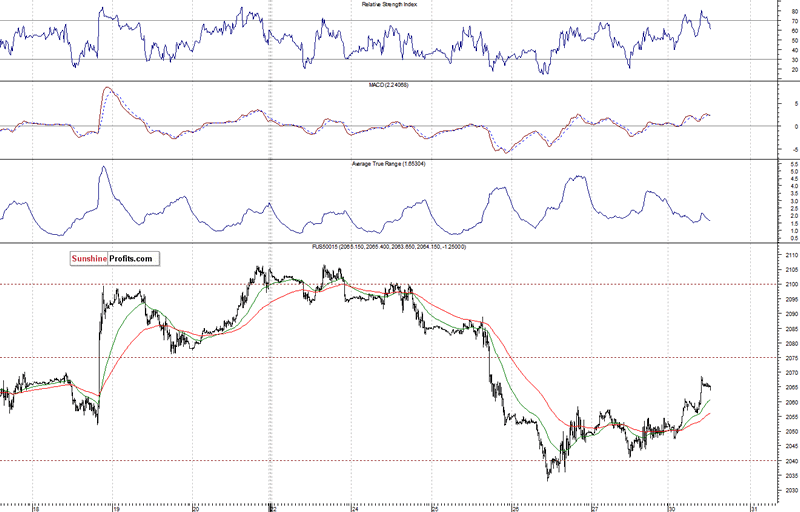Click date label 22 on time axis
Image resolution: width=800 pixels, height=512 pixels.
(x=273, y=509)
